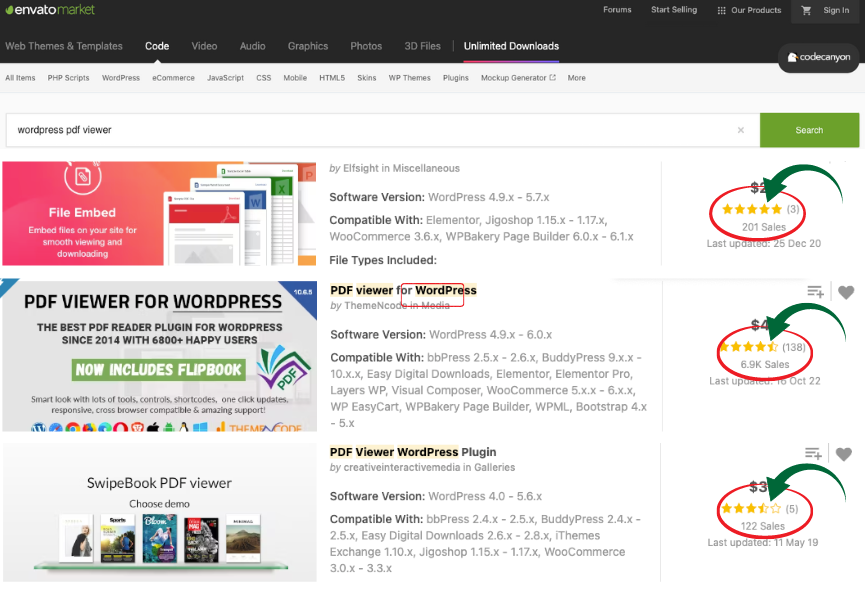This screenshot has height=590, width=865.
Task: Open the SwipeBook PDF viewer thumbnail
Action: click(x=159, y=512)
